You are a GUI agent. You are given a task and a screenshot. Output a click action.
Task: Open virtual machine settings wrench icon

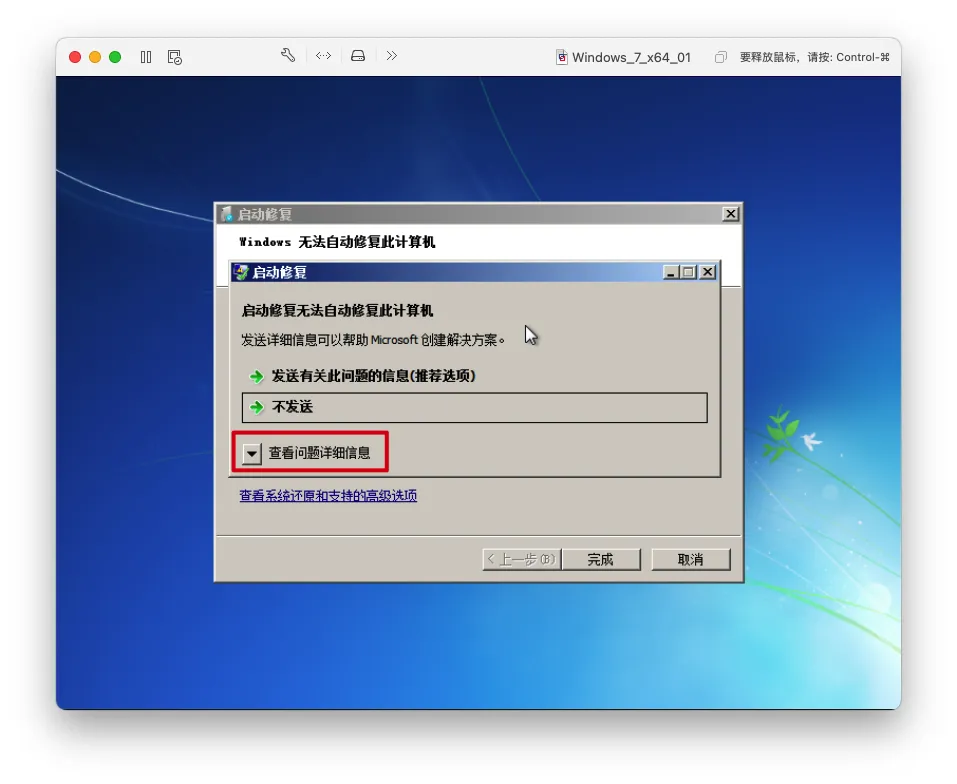point(288,56)
